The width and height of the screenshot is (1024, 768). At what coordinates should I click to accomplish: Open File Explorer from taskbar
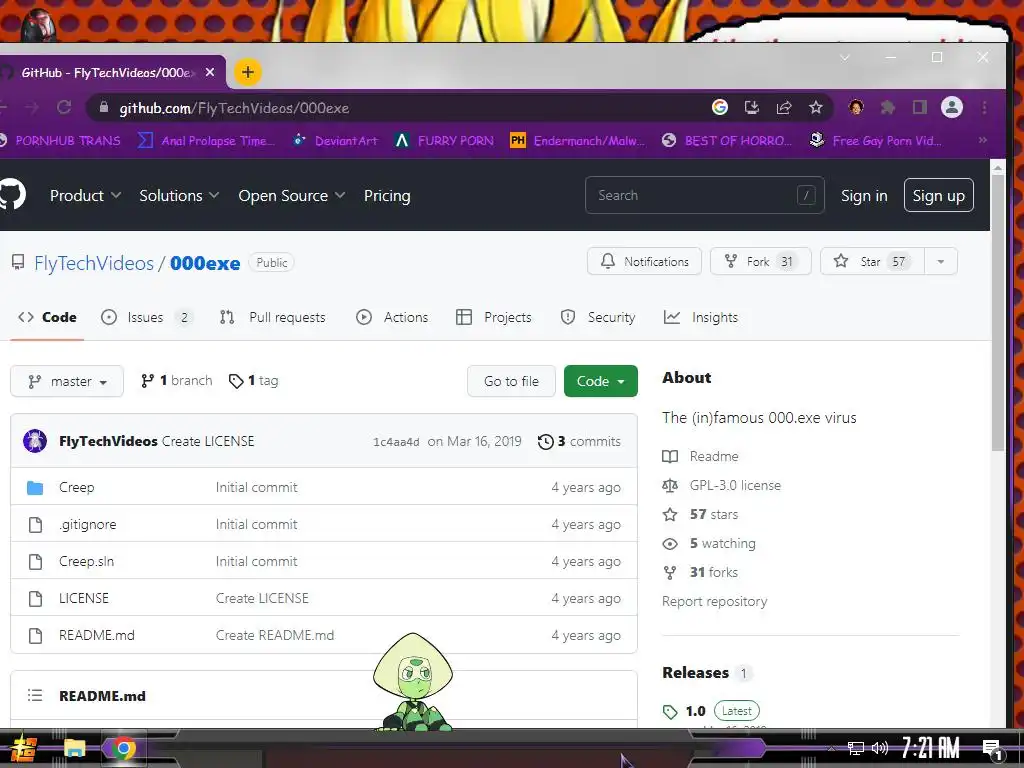74,748
